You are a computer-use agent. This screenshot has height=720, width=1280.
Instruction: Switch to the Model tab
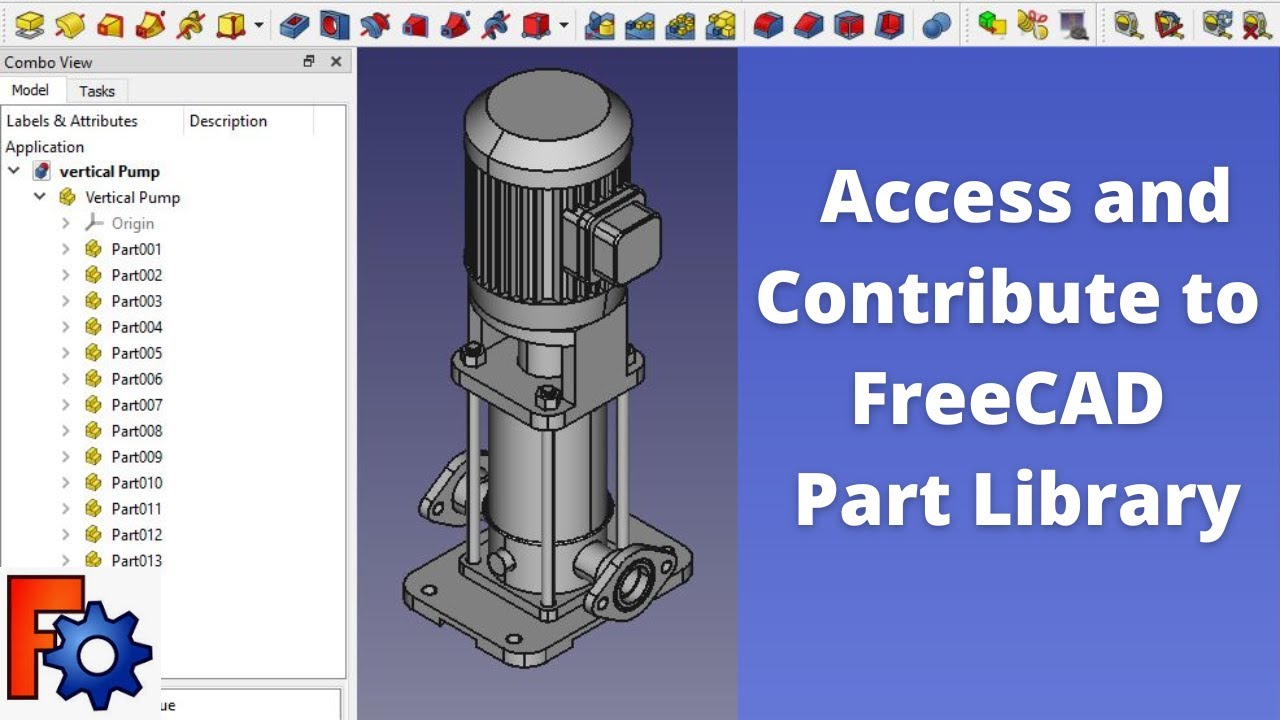click(x=30, y=90)
